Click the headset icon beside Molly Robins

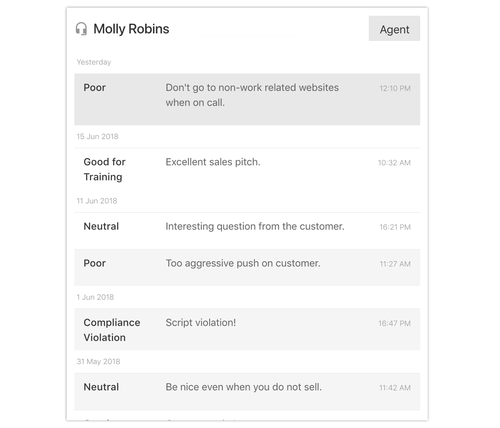(81, 29)
